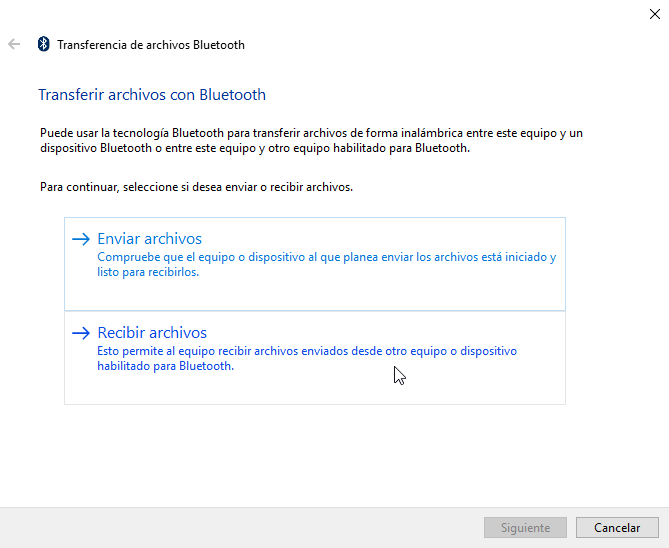Click the description 'Compruebe que el equipo'
669x548 pixels.
tap(327, 264)
